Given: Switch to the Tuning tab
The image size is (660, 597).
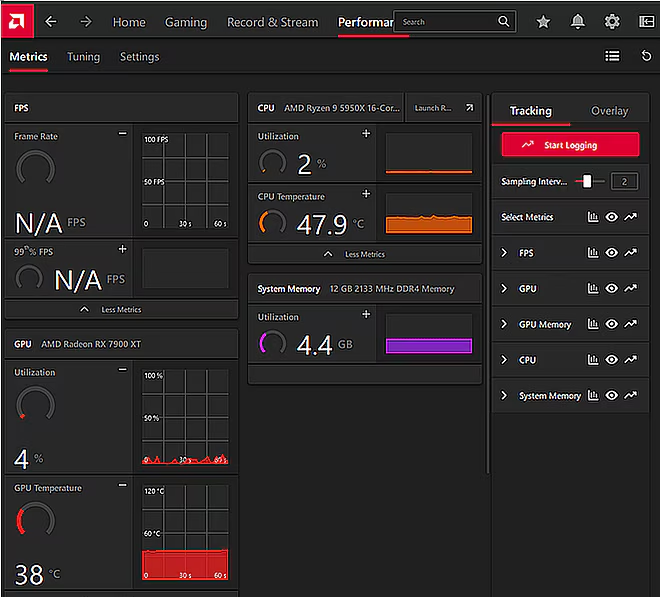Looking at the screenshot, I should (x=83, y=57).
